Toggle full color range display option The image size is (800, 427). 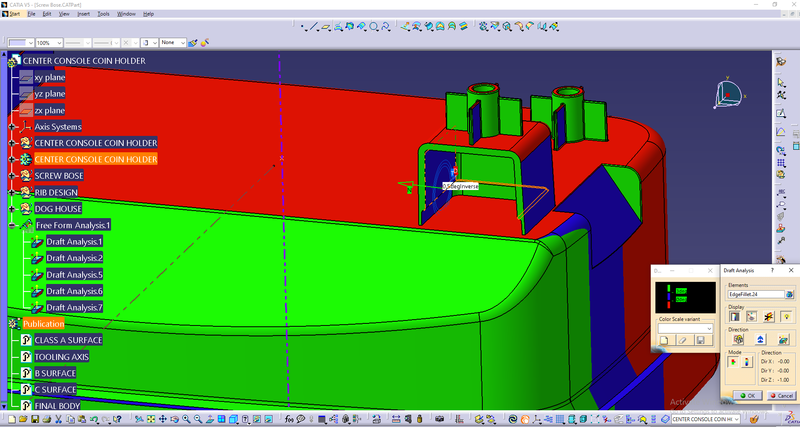735,316
